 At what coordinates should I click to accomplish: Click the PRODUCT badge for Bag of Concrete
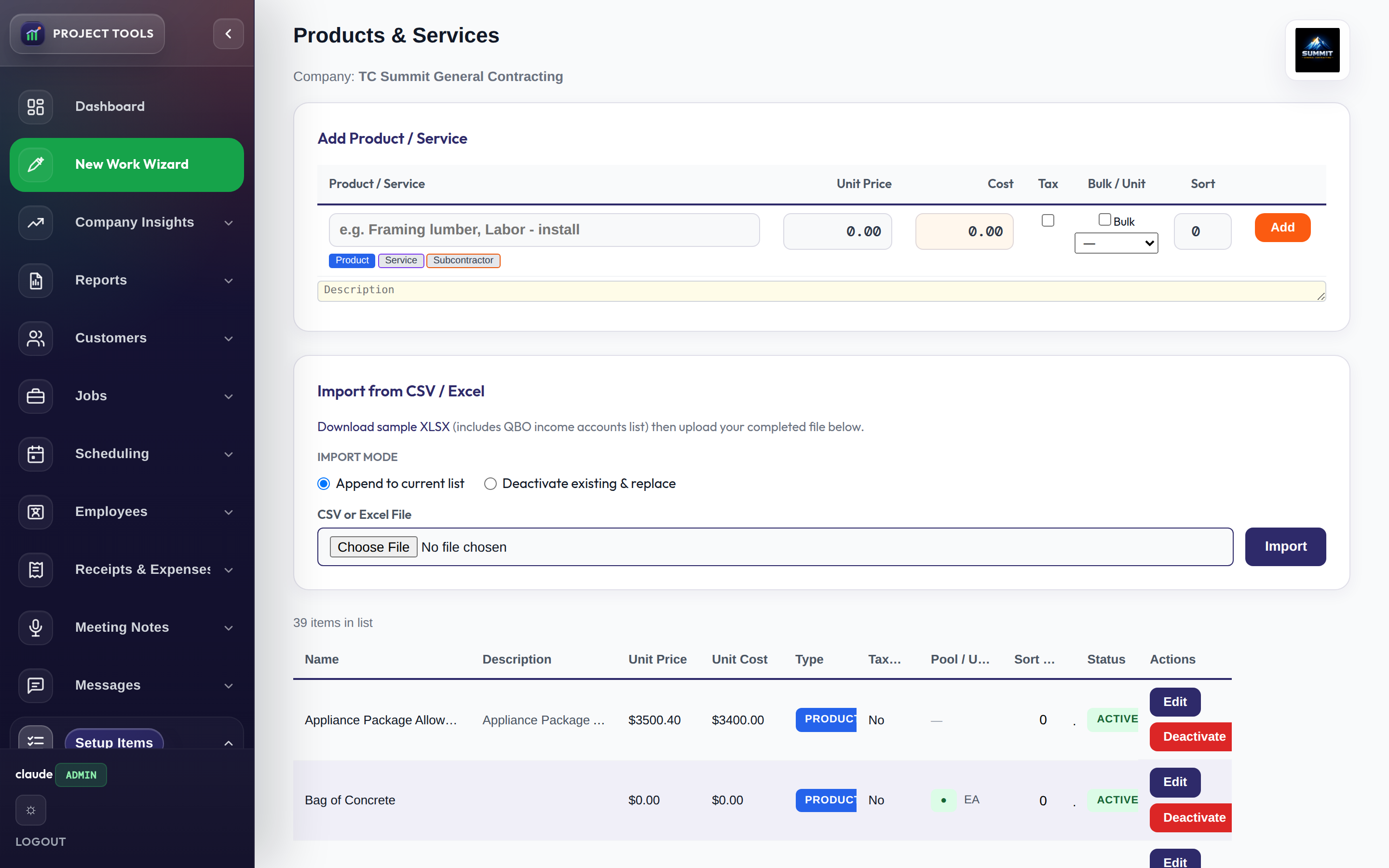click(825, 800)
